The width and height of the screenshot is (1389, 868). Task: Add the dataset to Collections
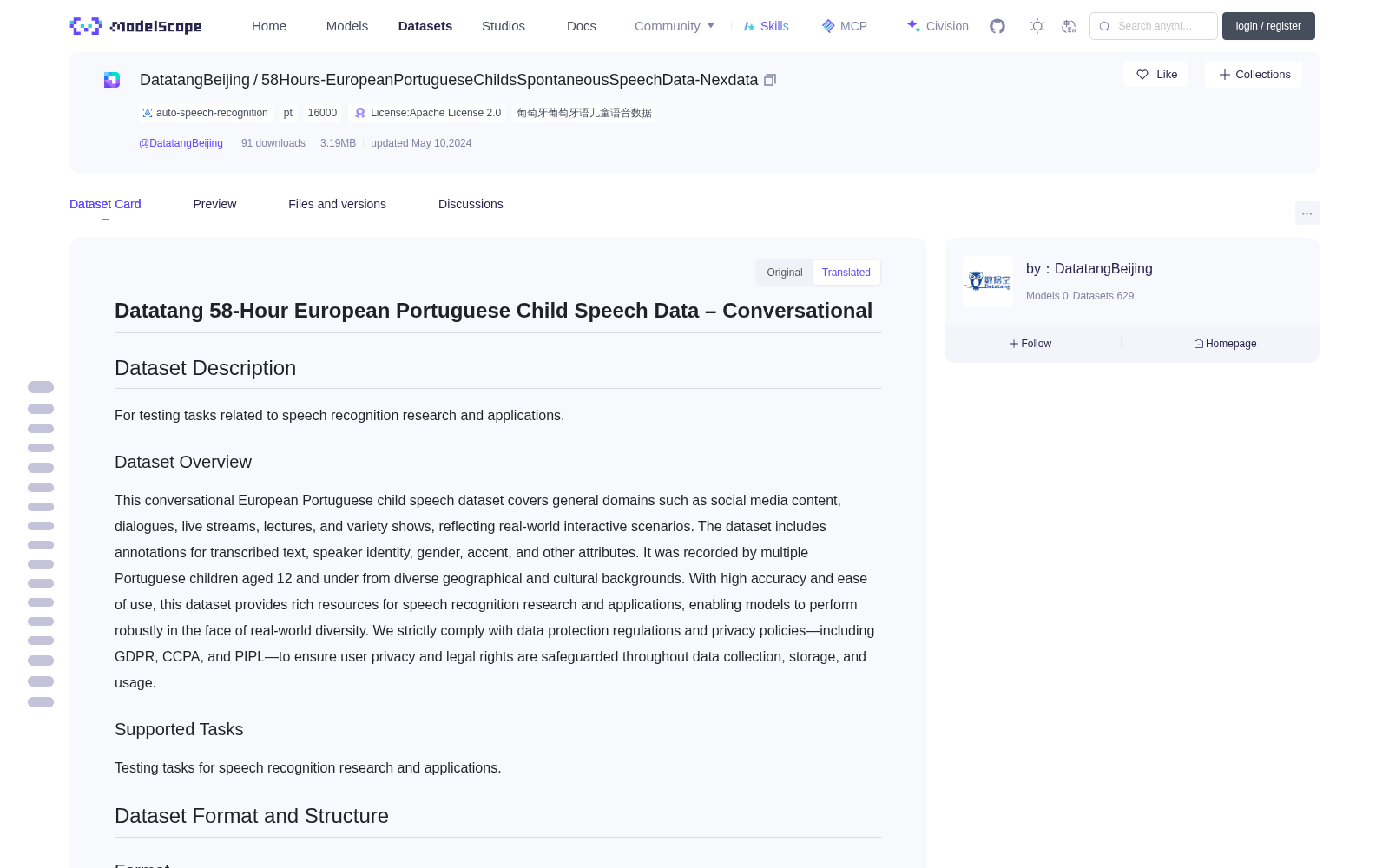(1254, 75)
